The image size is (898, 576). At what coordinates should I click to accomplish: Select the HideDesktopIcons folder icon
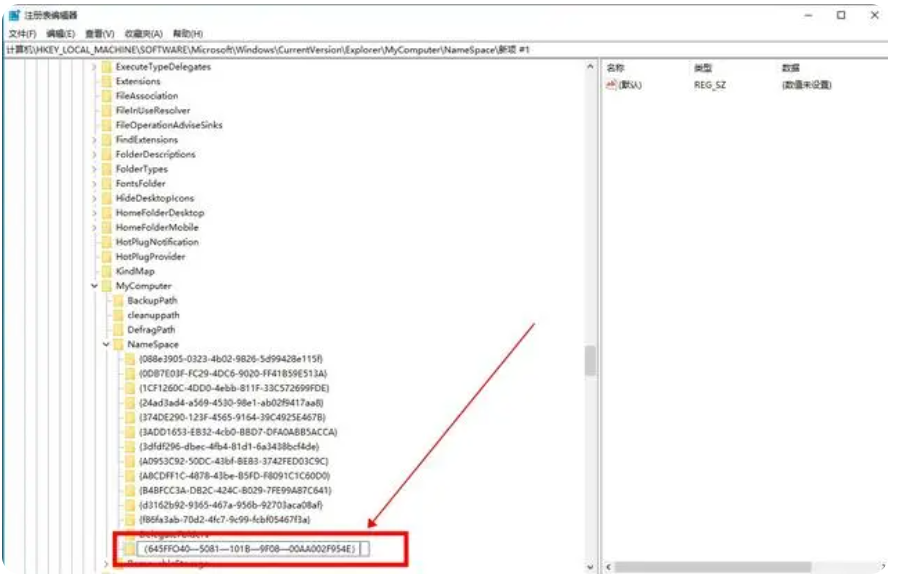(x=107, y=198)
